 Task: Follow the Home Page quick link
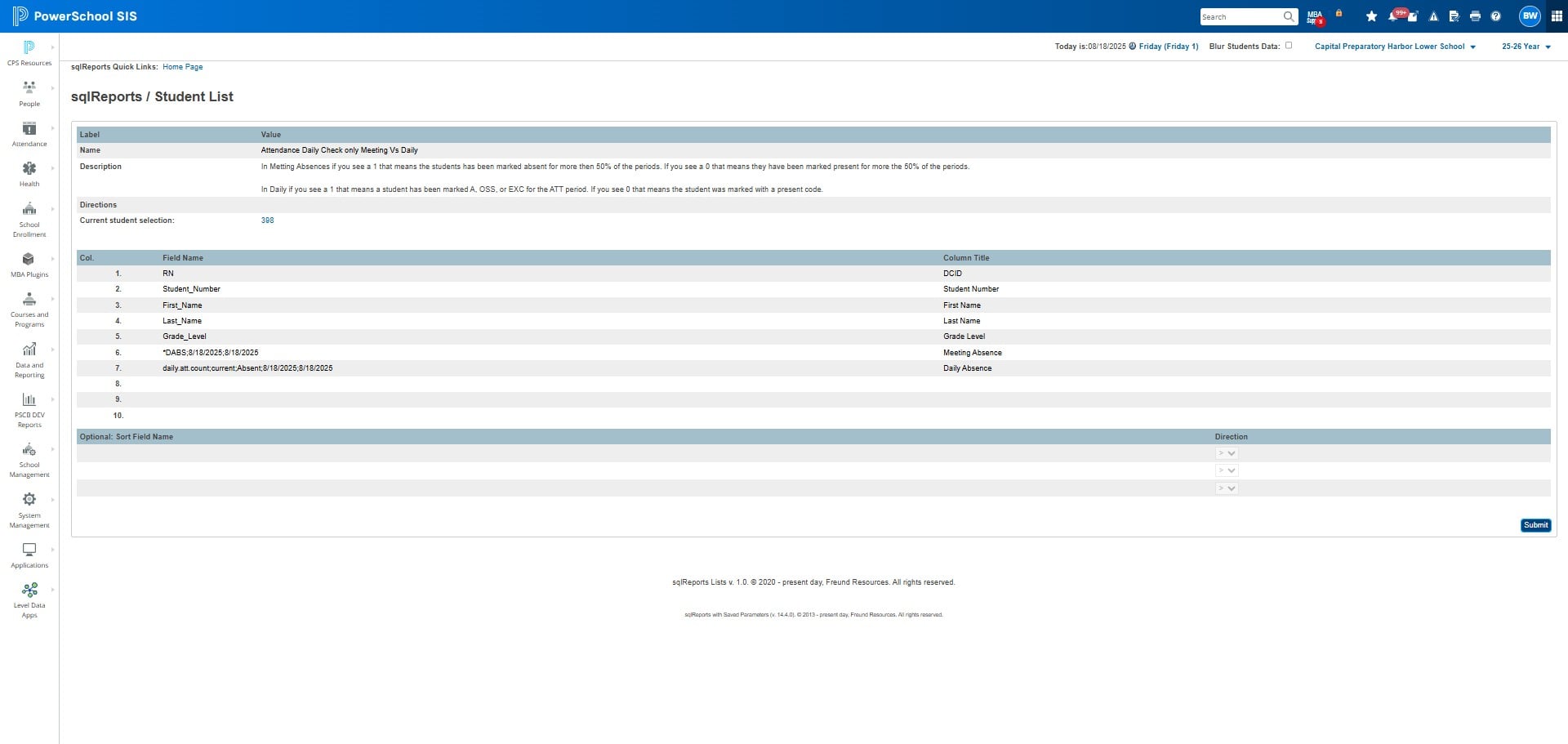182,67
